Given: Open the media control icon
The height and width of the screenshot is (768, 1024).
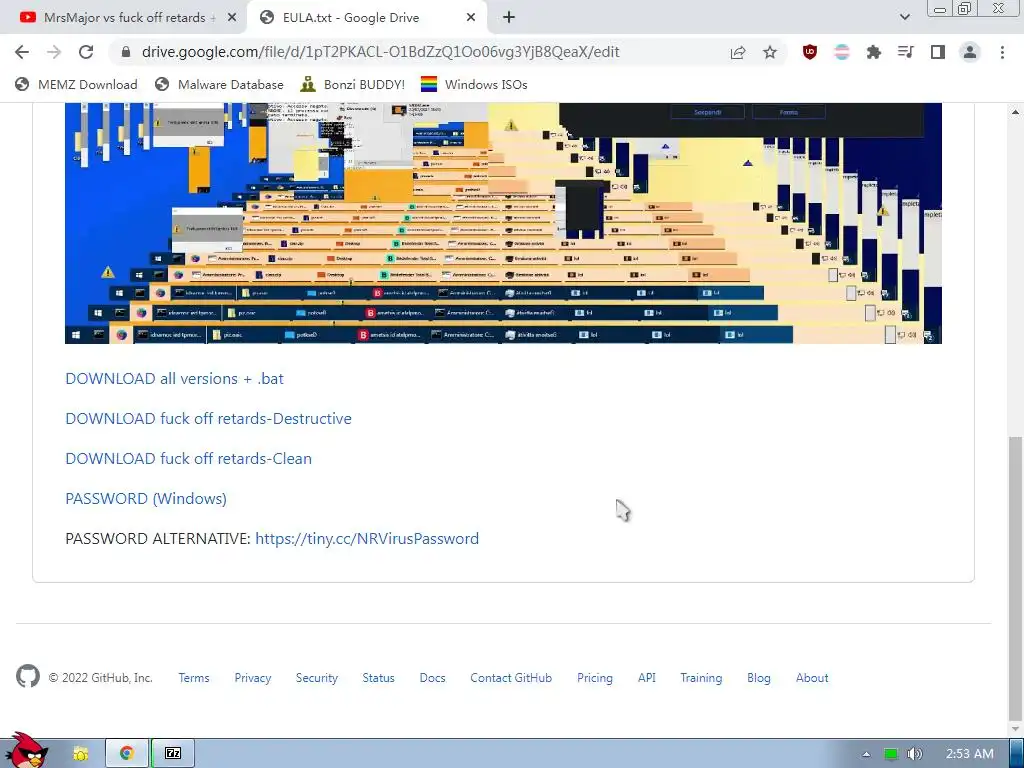Looking at the screenshot, I should click(906, 52).
